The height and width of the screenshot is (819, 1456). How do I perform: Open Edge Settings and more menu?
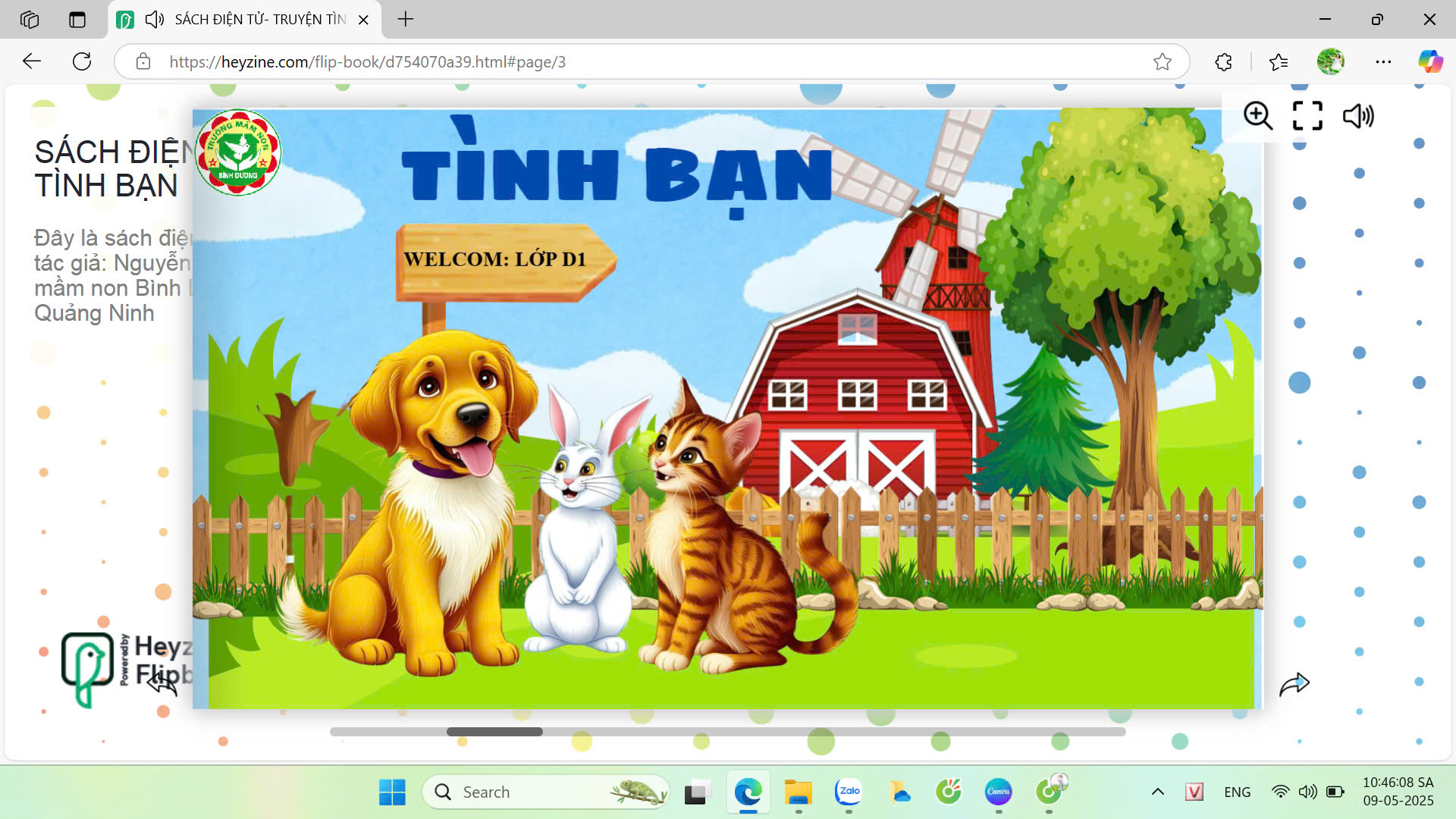1383,62
